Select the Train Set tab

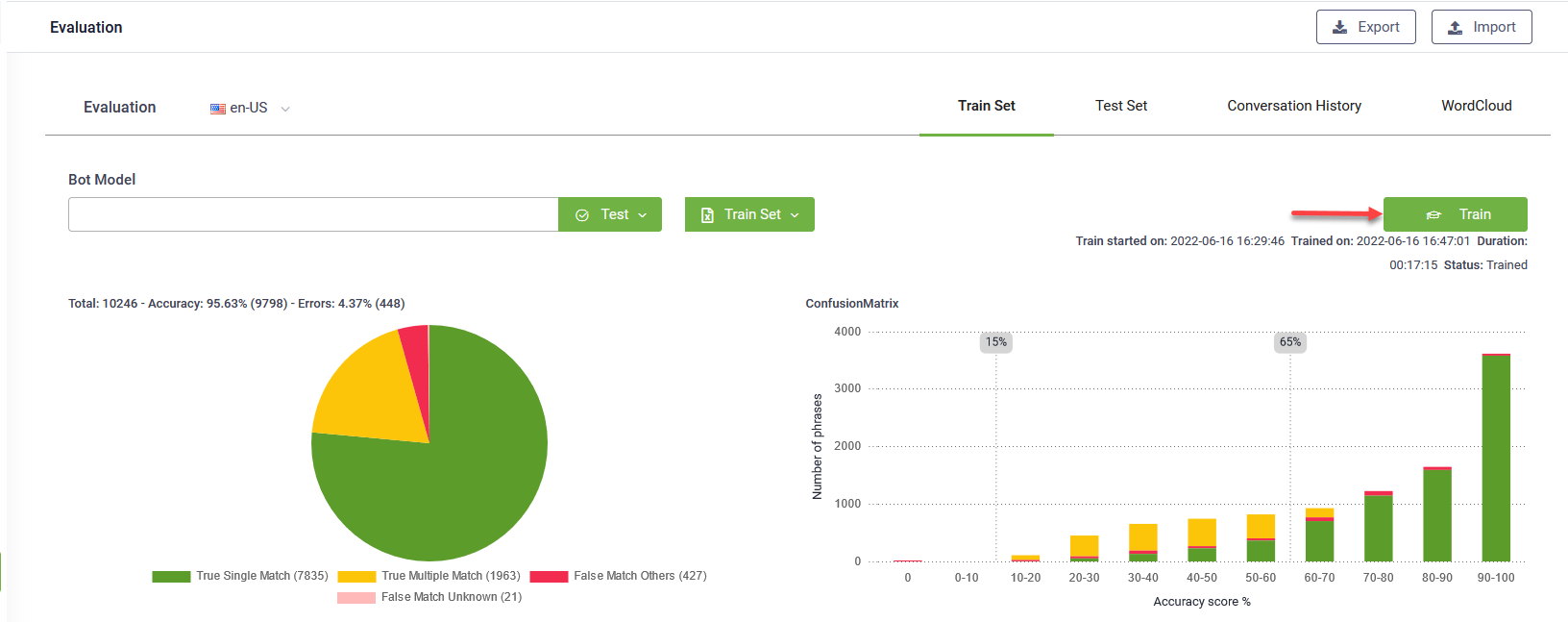(x=986, y=106)
